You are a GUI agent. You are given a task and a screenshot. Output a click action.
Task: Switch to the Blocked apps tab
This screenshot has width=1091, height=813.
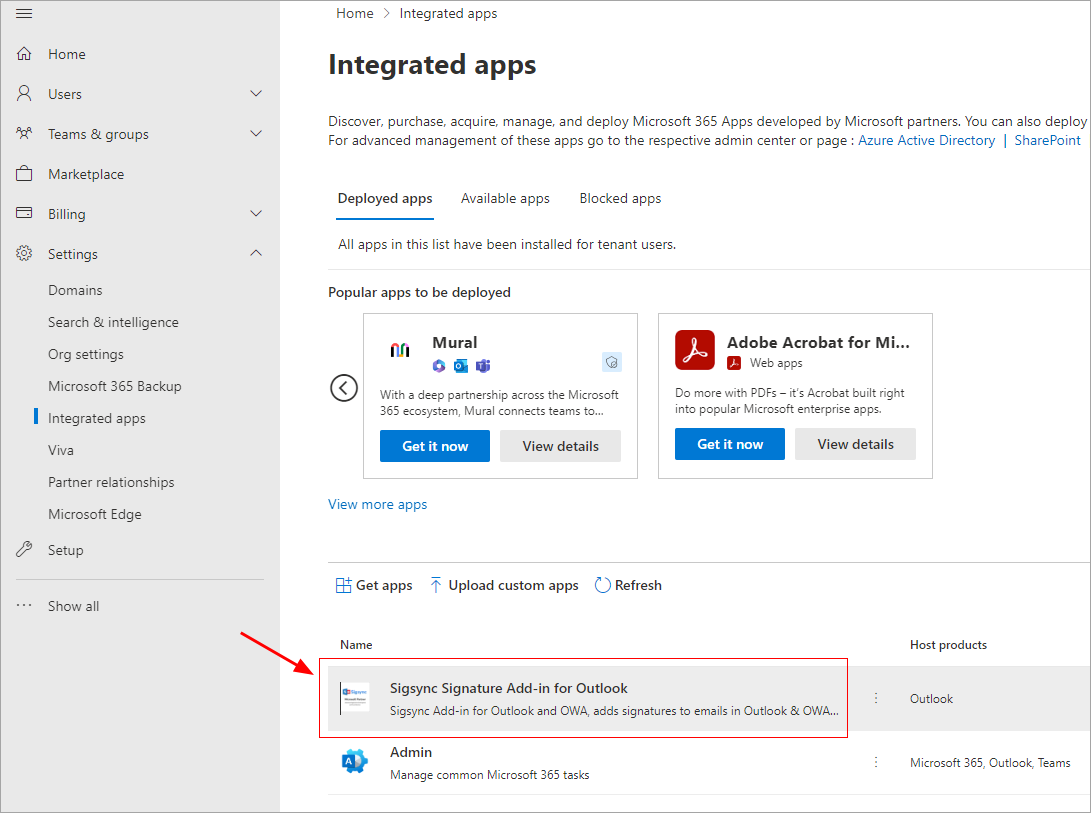[620, 198]
